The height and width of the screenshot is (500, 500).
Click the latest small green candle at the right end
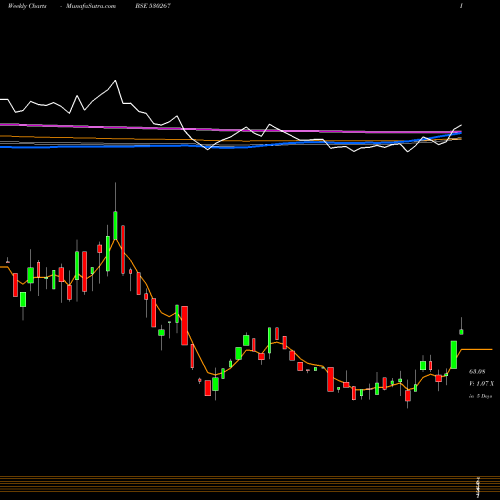point(461,332)
